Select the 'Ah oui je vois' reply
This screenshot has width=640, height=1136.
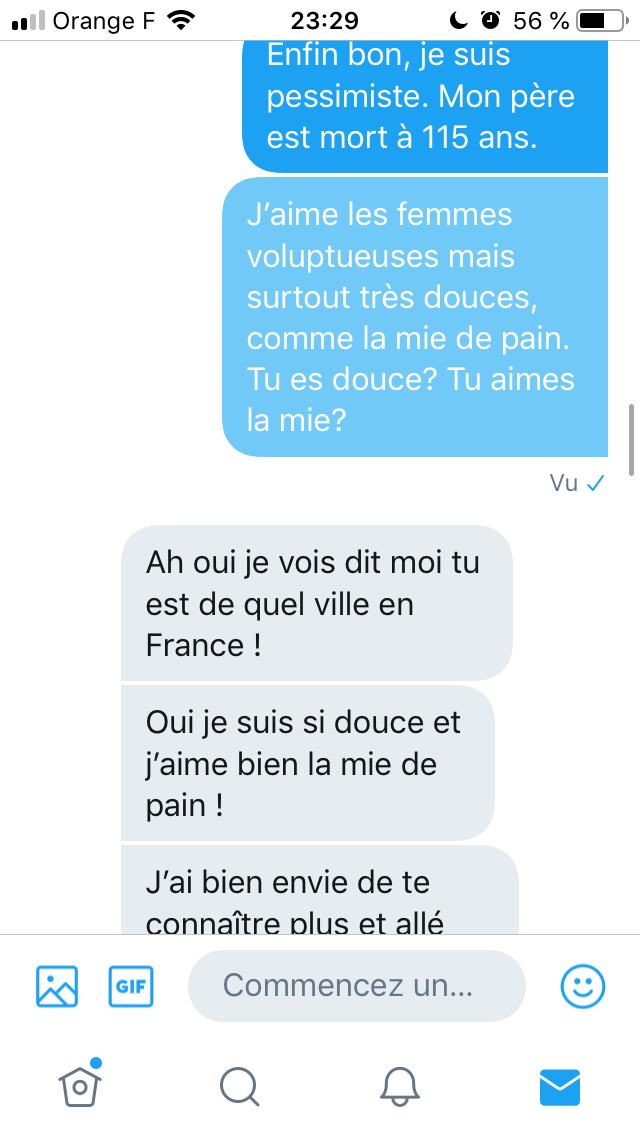click(317, 603)
